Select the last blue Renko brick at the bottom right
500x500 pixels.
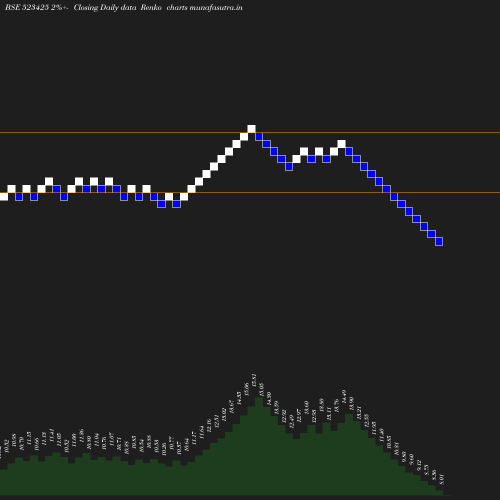pos(439,241)
